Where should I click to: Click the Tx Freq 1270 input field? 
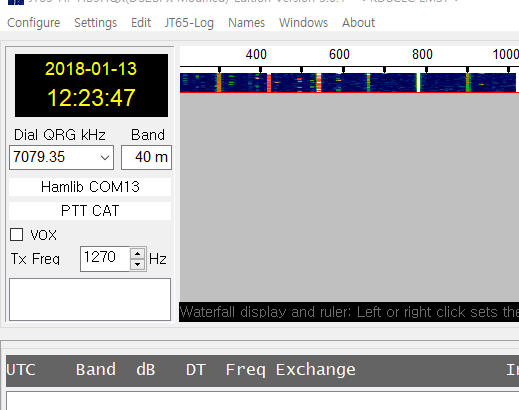coord(105,259)
